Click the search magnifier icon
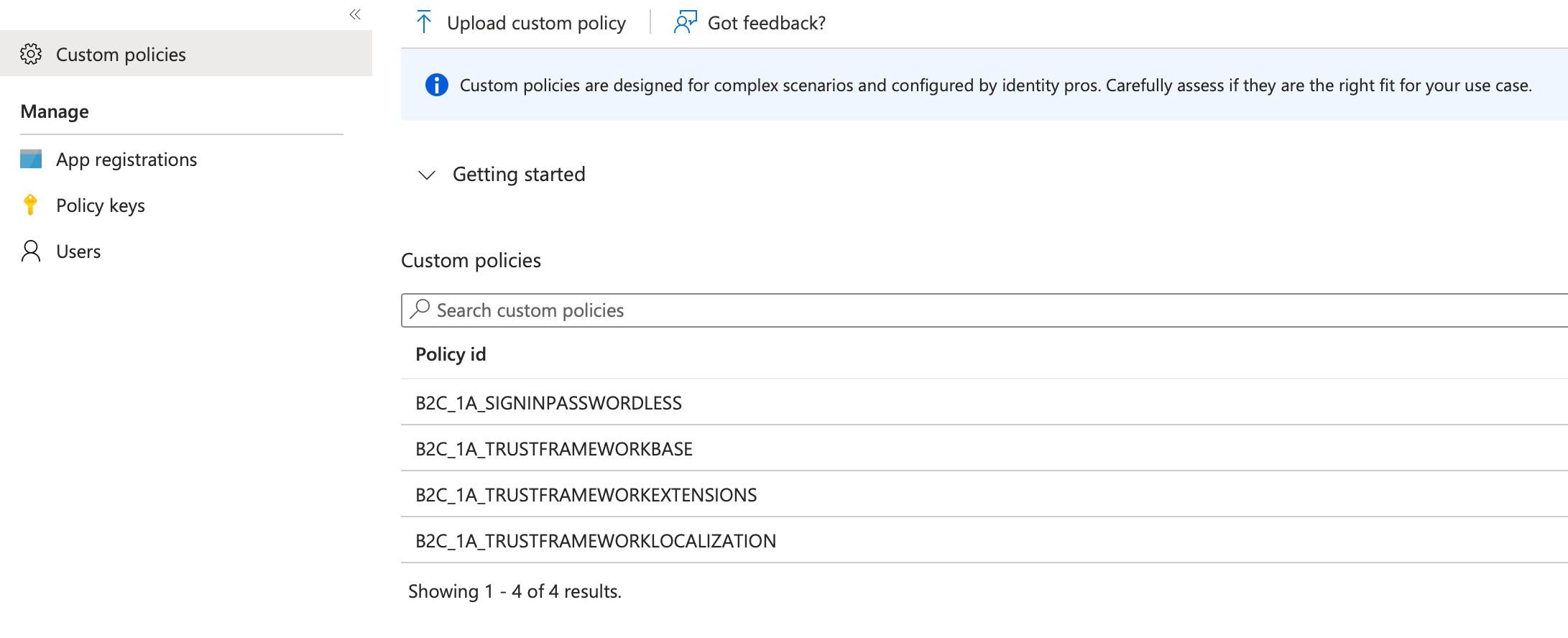The image size is (1568, 638). (x=420, y=309)
